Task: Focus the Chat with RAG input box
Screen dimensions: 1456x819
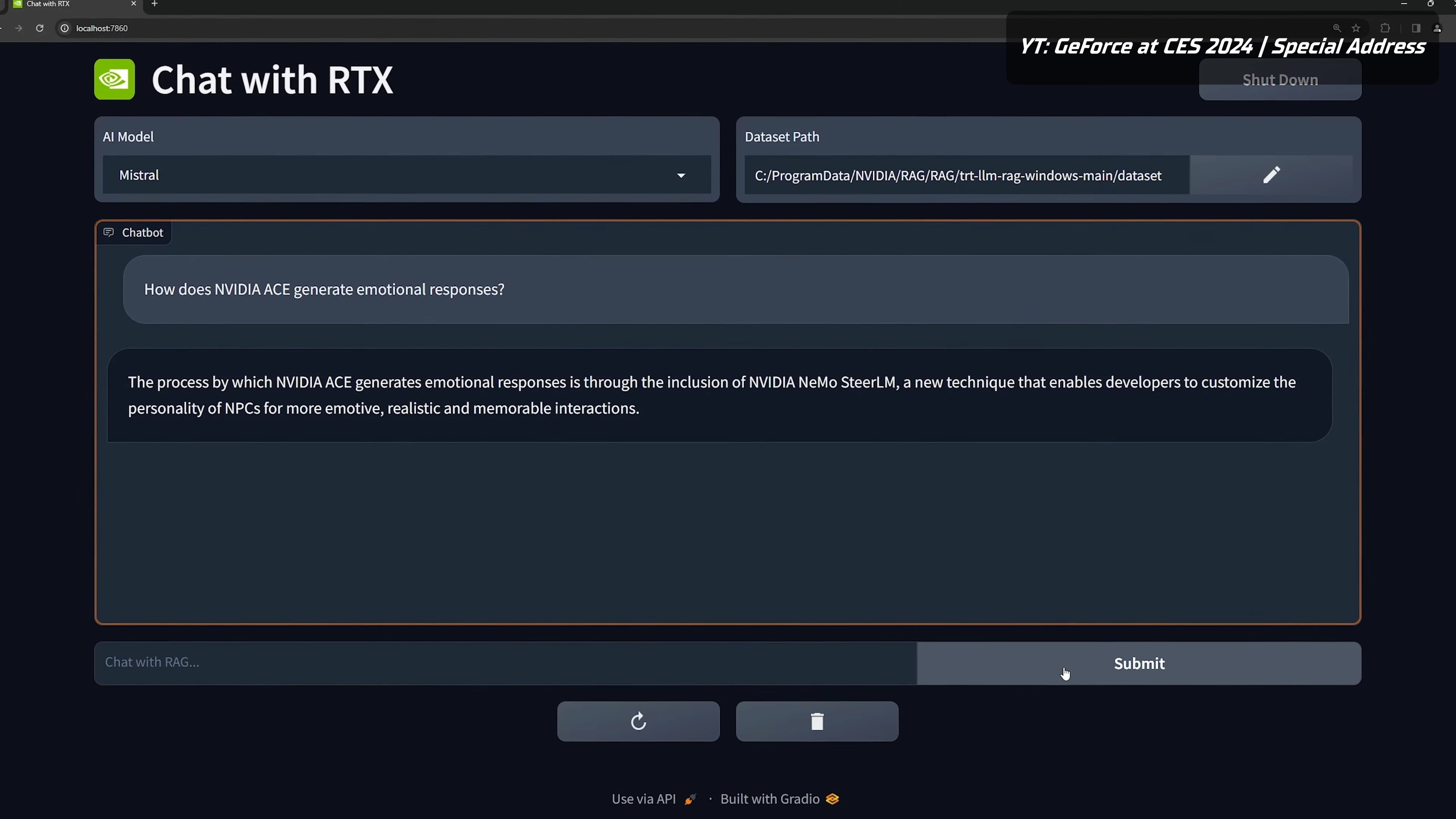Action: click(505, 662)
